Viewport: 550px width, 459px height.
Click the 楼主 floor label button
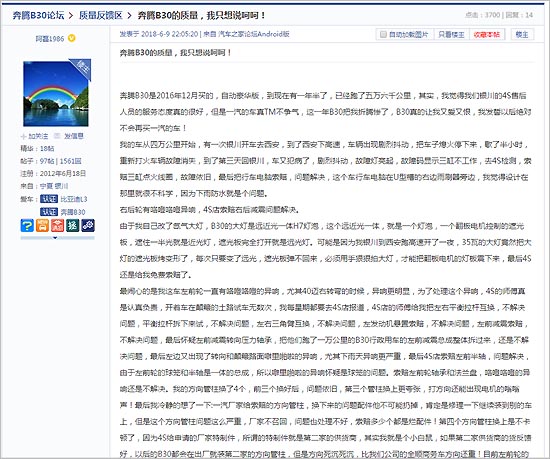click(522, 34)
